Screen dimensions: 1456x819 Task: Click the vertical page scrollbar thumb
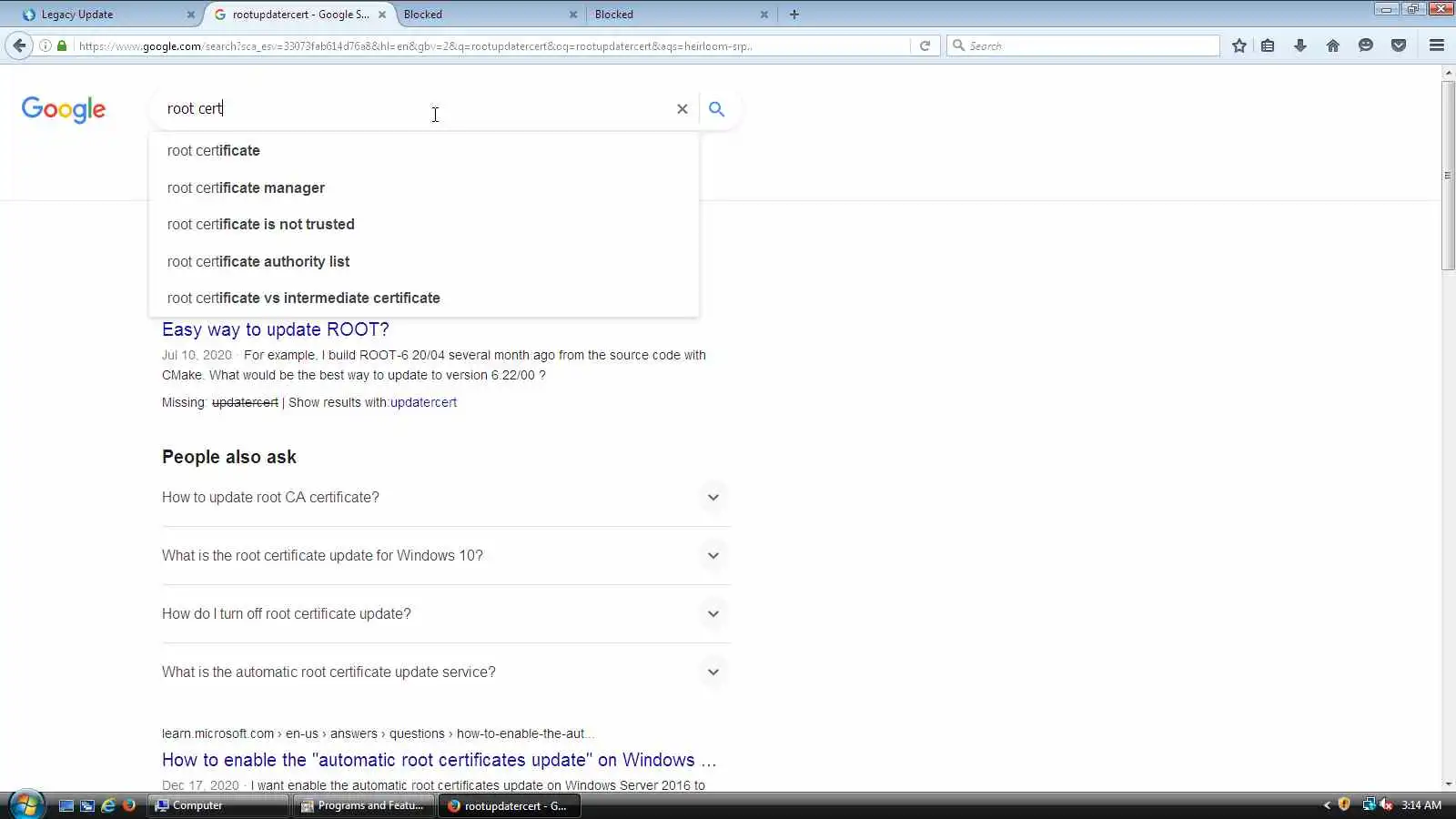(x=1448, y=175)
